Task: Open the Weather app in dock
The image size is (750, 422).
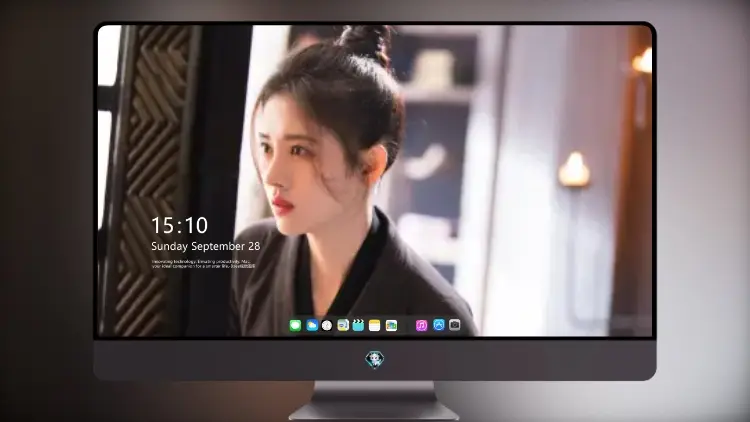Action: pos(311,325)
